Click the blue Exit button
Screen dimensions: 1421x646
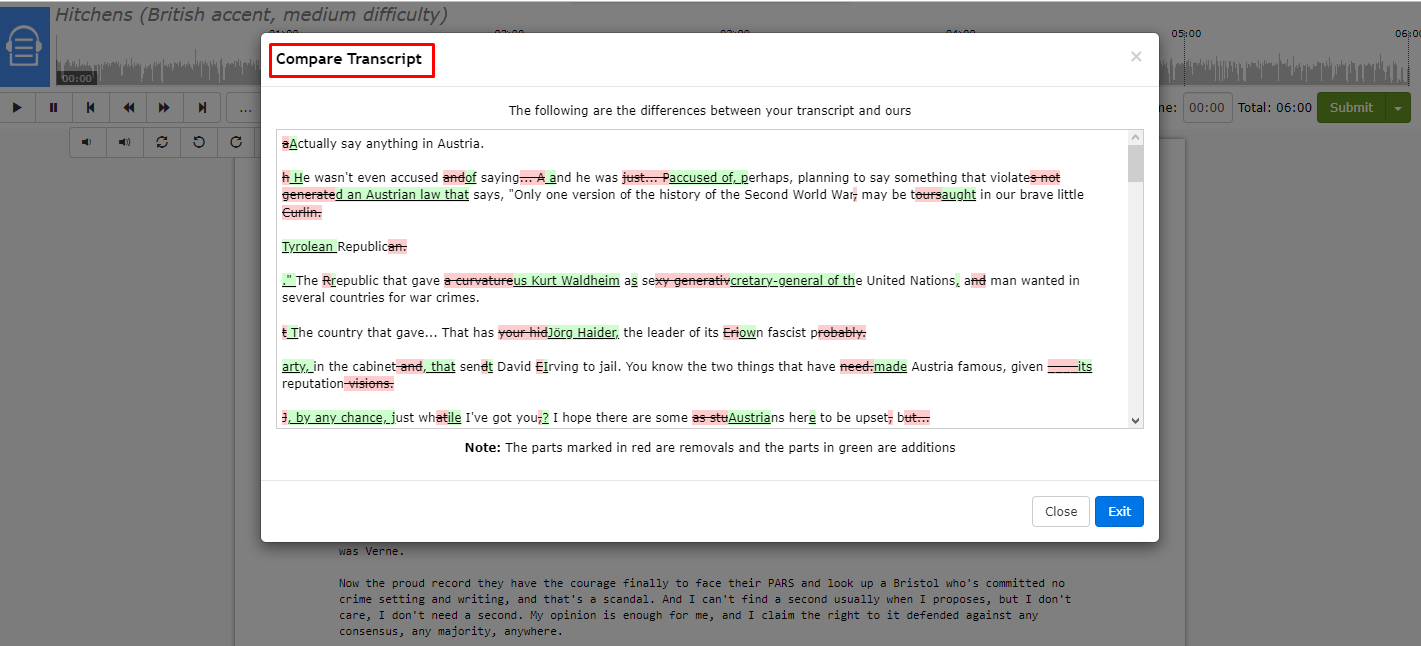pyautogui.click(x=1119, y=511)
